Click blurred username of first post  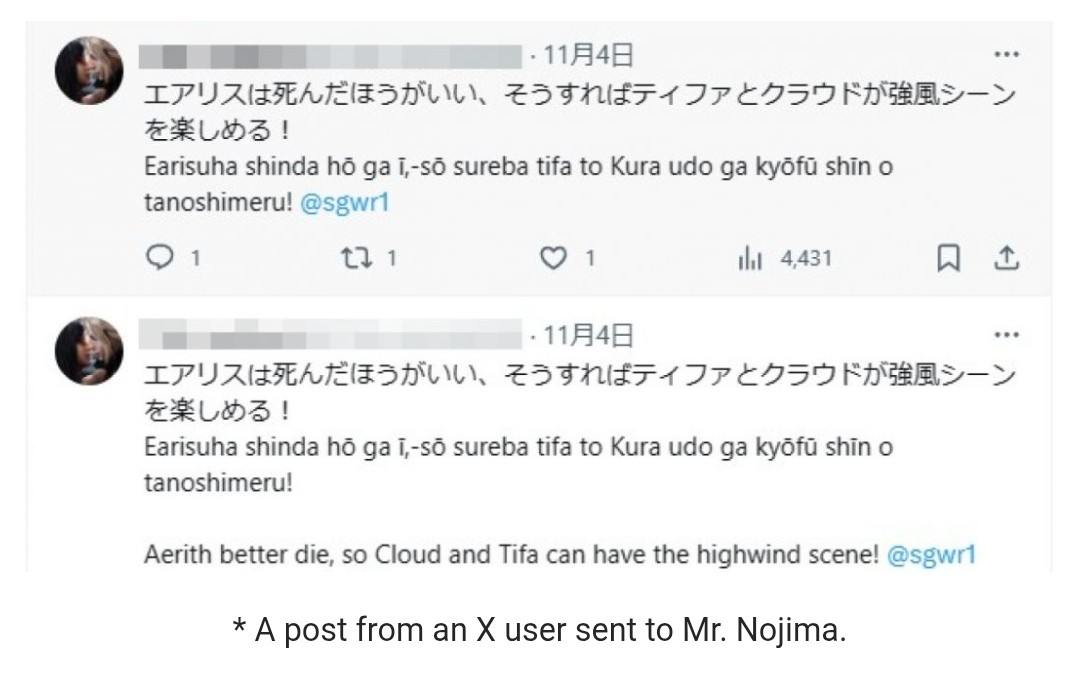coord(330,56)
